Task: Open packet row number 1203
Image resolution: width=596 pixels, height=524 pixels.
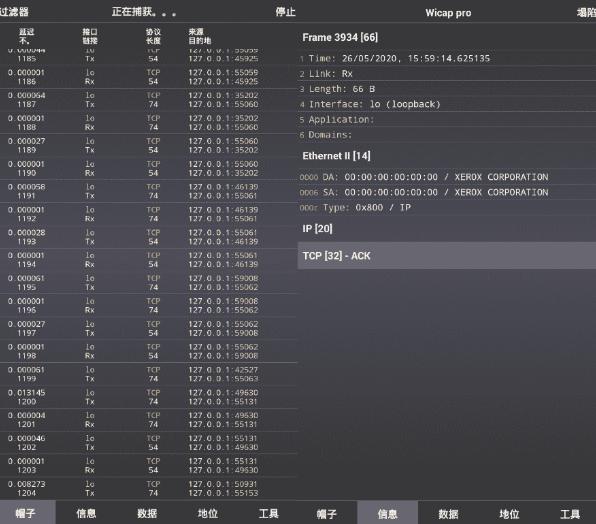Action: [x=149, y=465]
